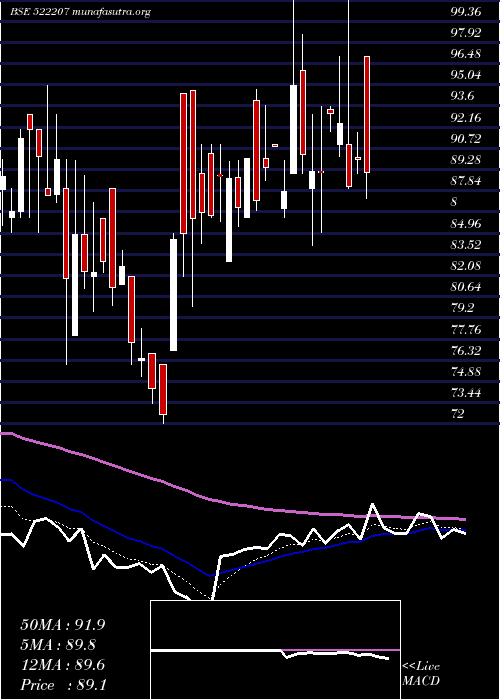Click the 50MA : 91.9 readout
The width and height of the screenshot is (500, 700).
tap(63, 625)
